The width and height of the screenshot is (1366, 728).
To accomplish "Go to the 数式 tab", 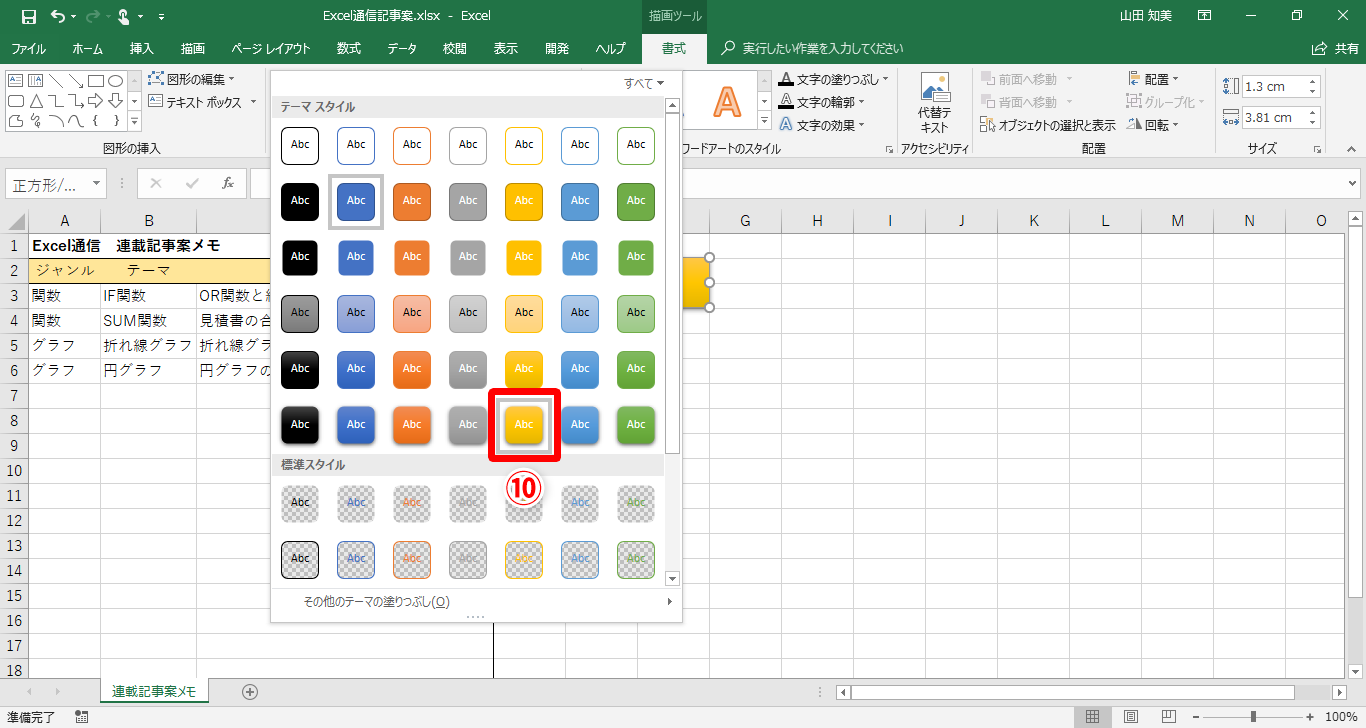I will click(x=349, y=48).
